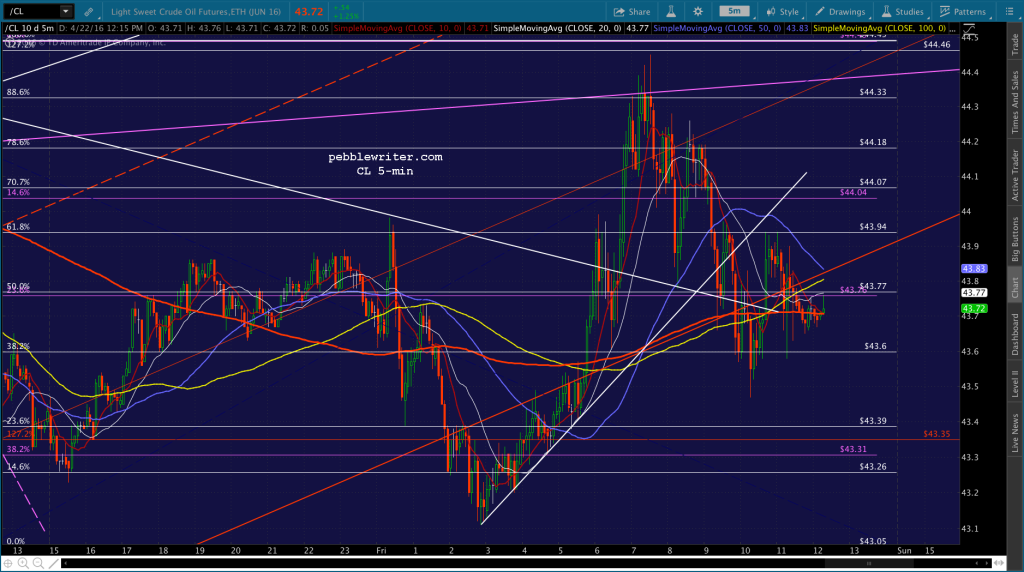Click the symbol link clip icon
Viewport: 1024px width, 572px height.
(x=88, y=12)
